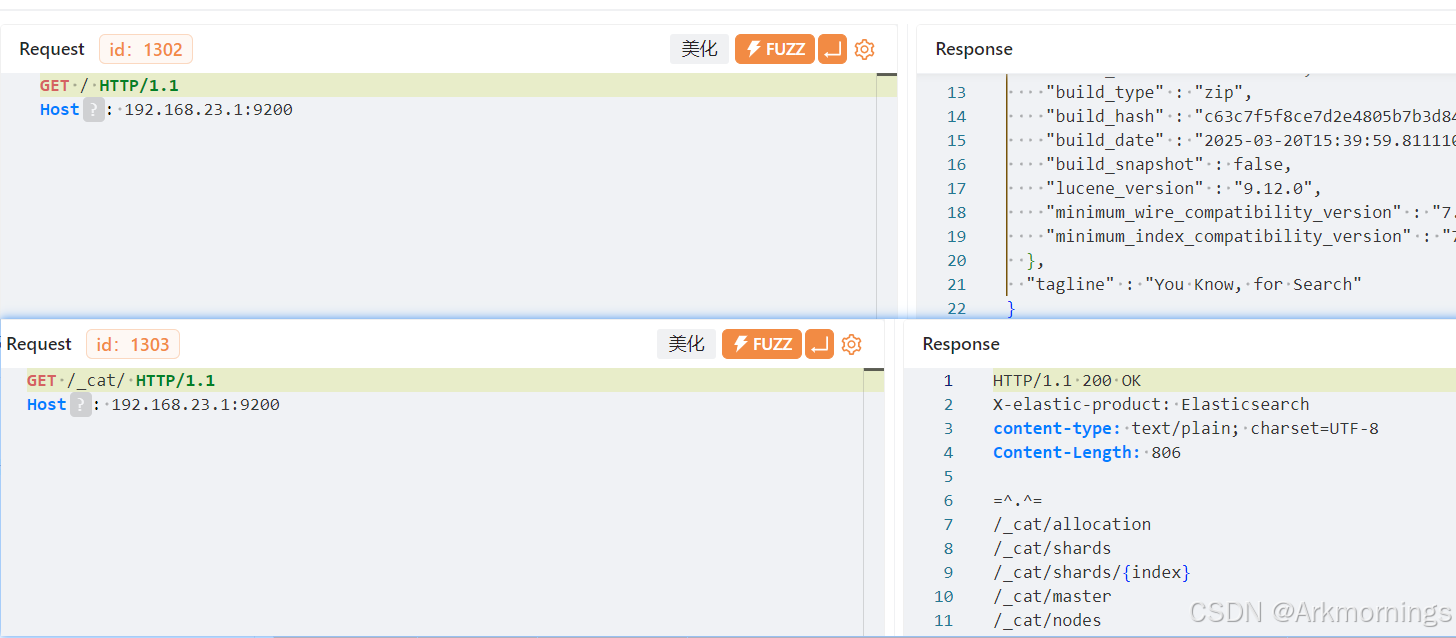The width and height of the screenshot is (1456, 638).
Task: Click the X-elastic-product: Elasticsearch header
Action: (1151, 405)
